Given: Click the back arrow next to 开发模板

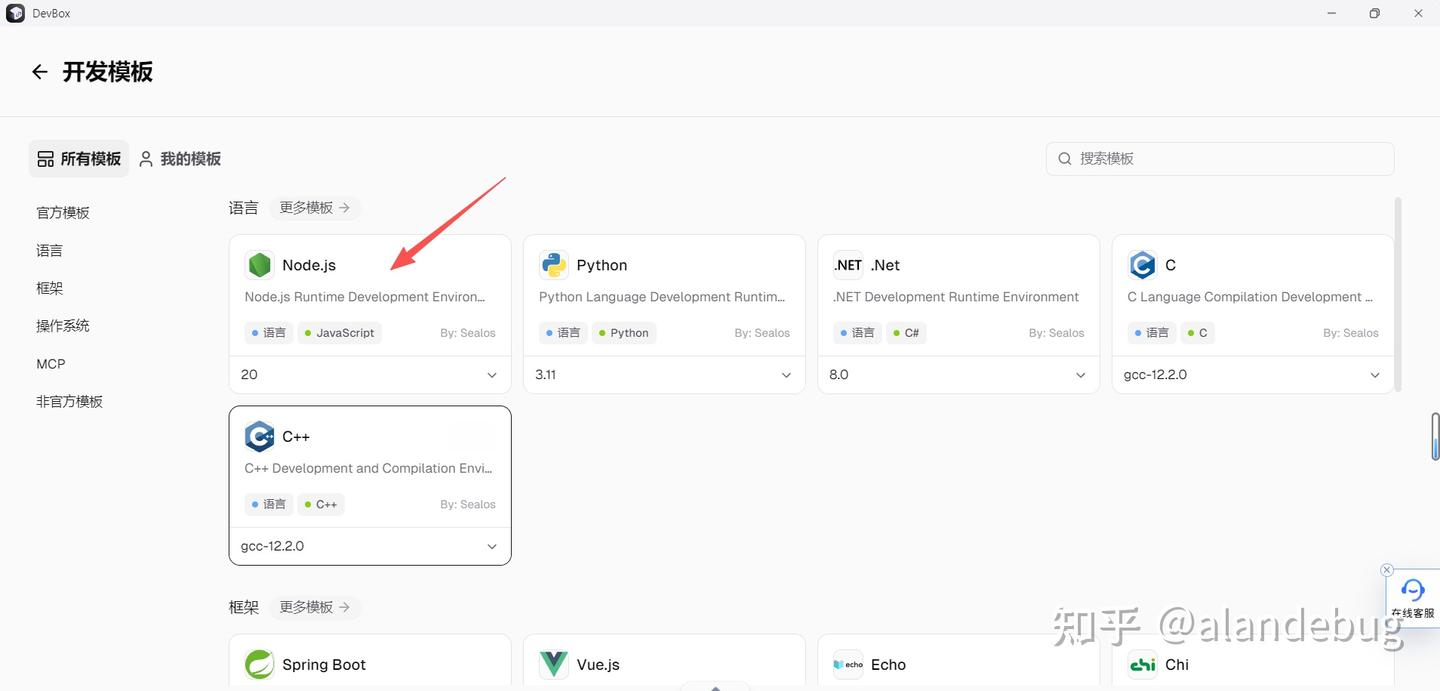Looking at the screenshot, I should click(38, 71).
